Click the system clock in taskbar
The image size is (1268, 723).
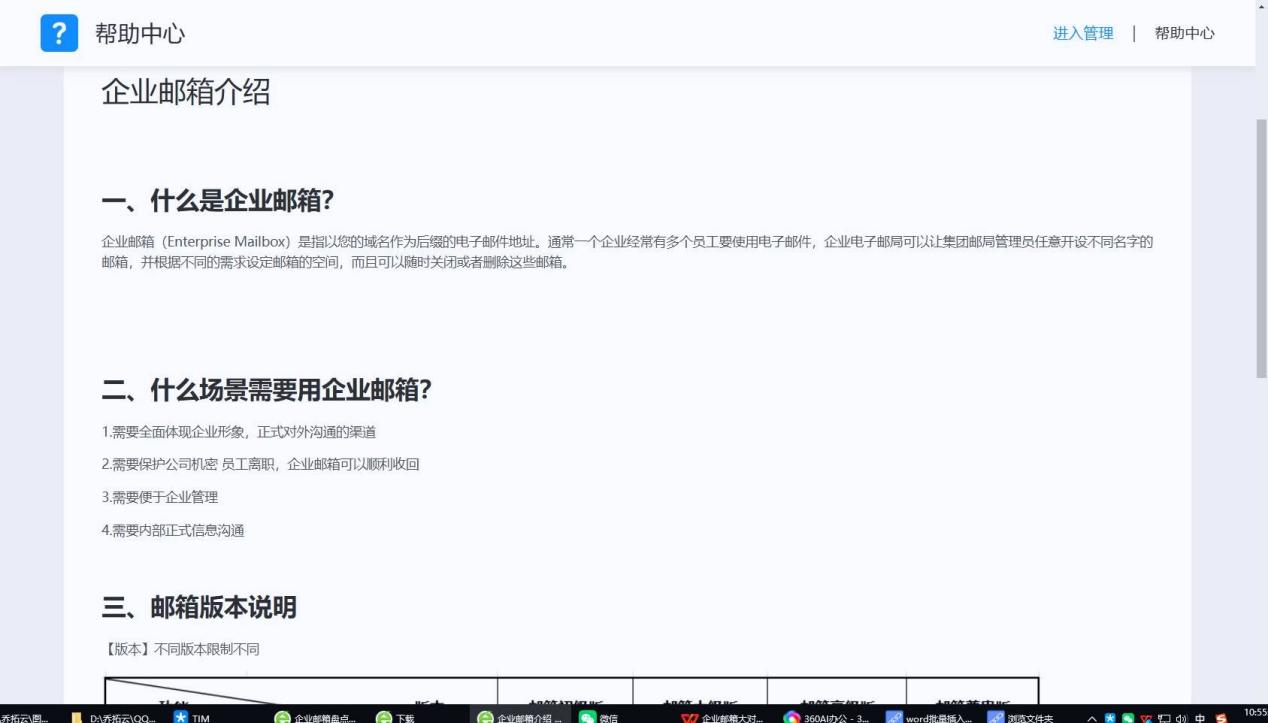[x=1255, y=714]
